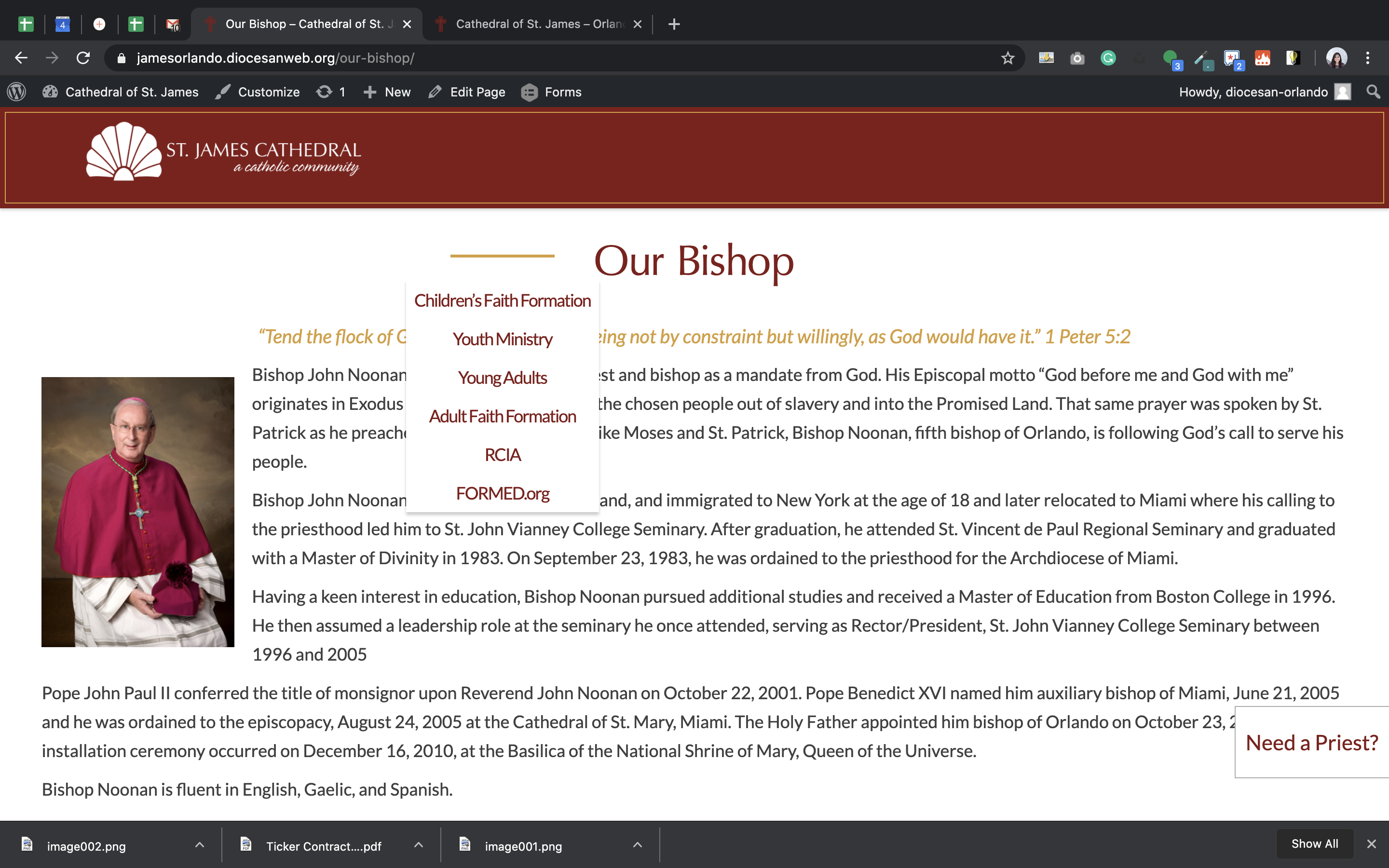Click Show All downloads button
1389x868 pixels.
point(1314,844)
